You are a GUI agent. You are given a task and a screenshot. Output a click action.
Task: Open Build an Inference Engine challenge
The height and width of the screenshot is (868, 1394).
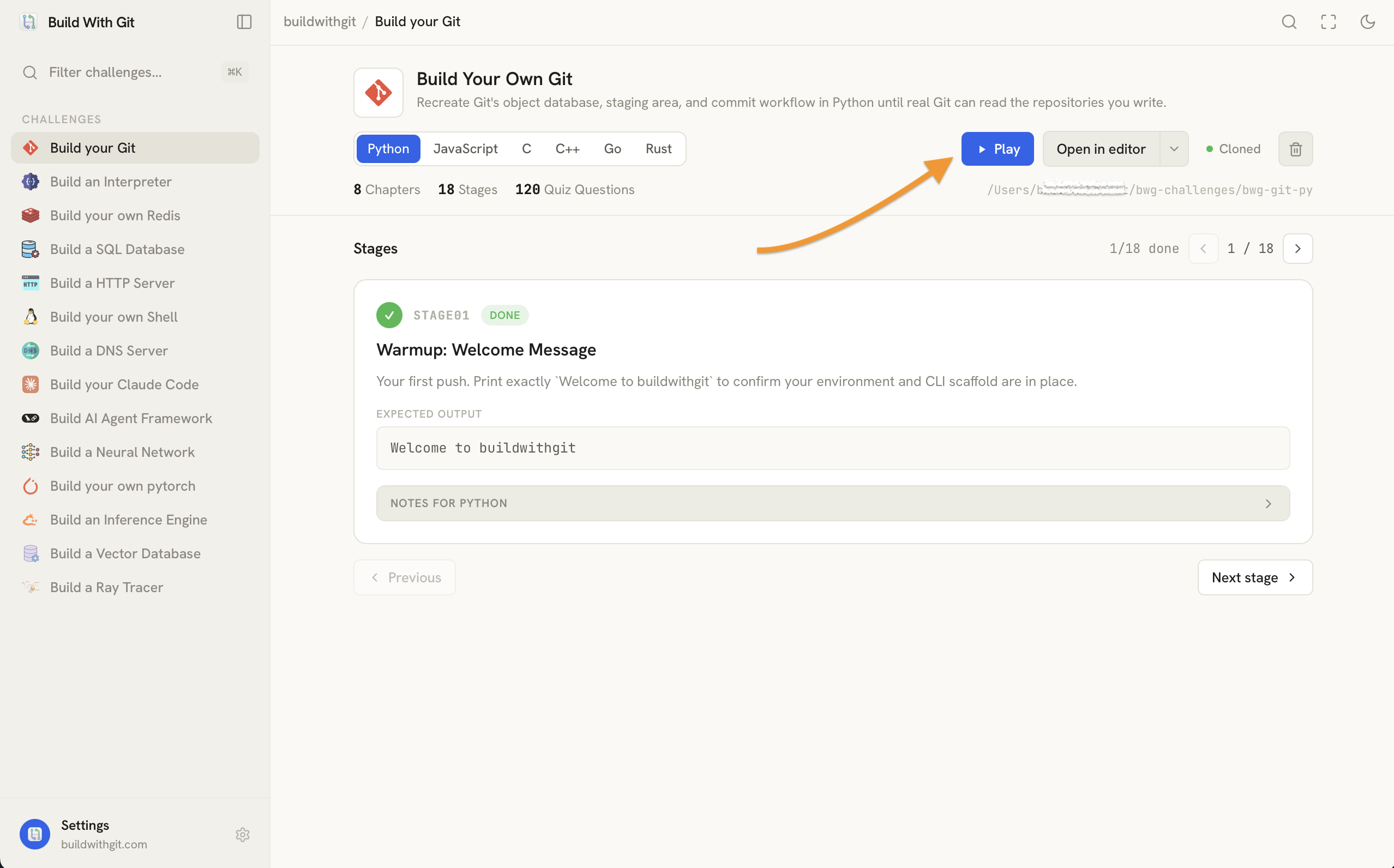click(x=135, y=520)
